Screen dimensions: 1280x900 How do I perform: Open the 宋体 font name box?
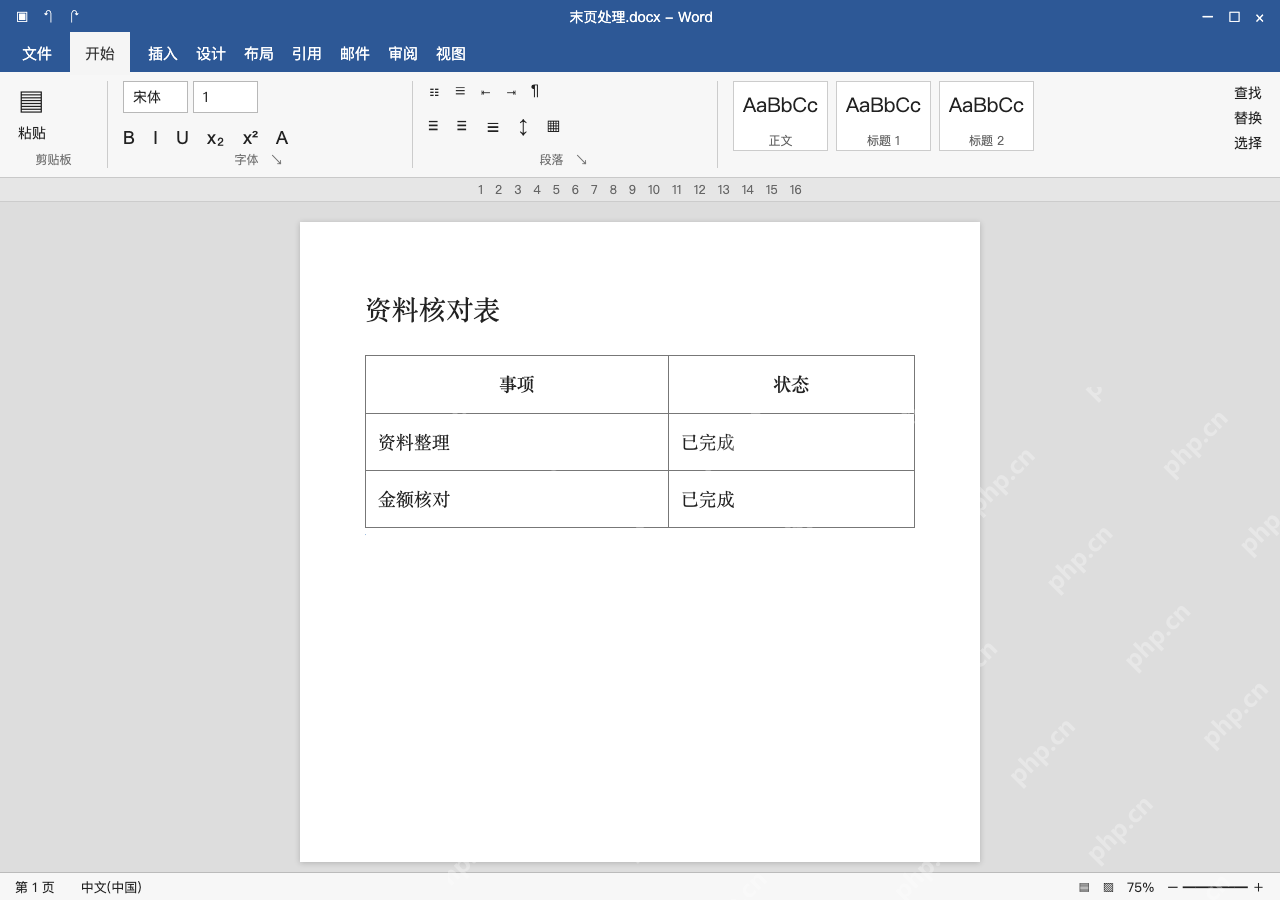click(x=155, y=97)
